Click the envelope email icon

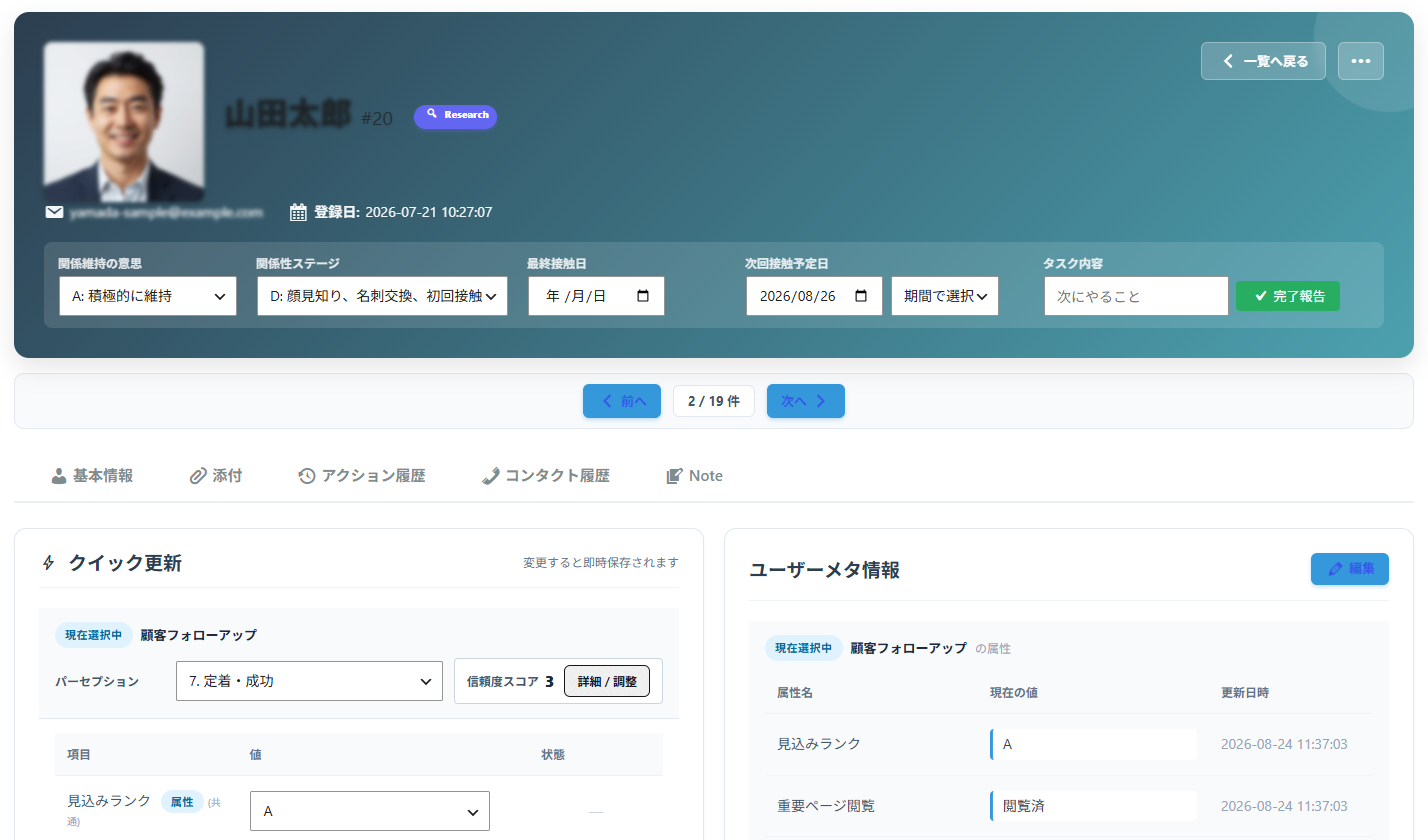coord(55,212)
